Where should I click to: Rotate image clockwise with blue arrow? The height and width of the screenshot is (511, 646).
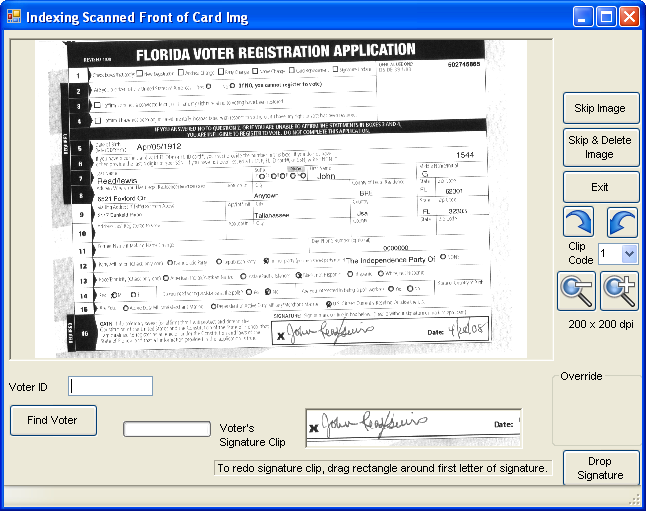coord(578,222)
